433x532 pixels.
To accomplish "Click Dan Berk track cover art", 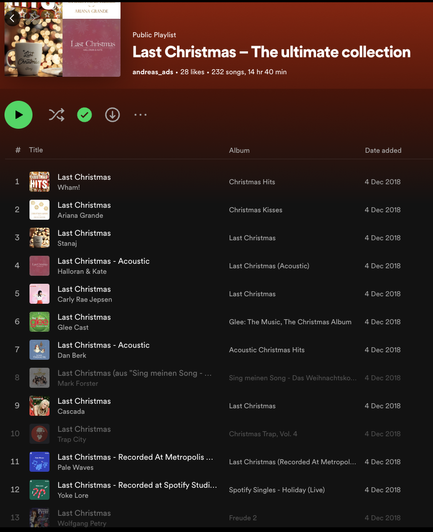I will click(x=39, y=350).
